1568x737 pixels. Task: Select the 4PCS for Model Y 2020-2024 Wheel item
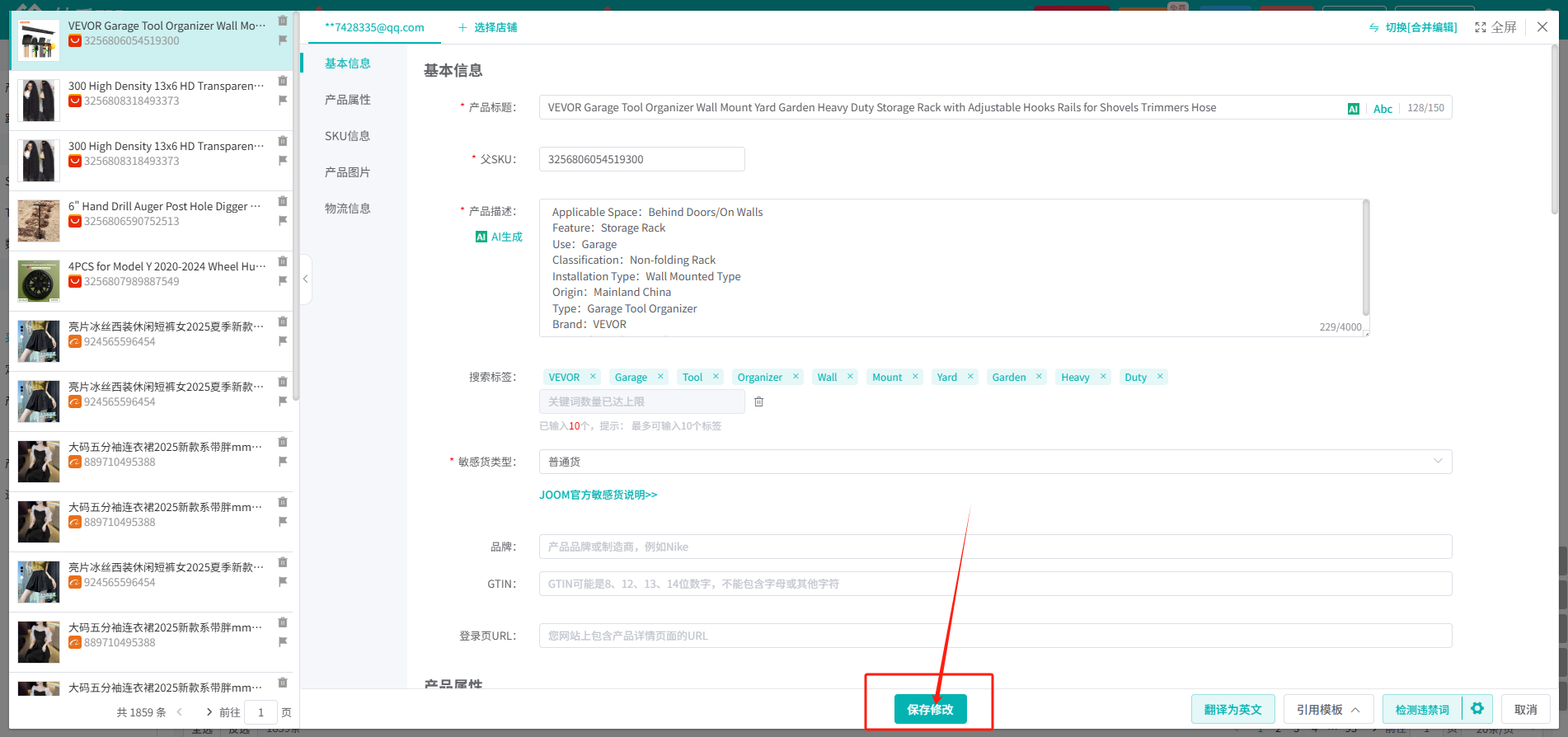(x=151, y=281)
